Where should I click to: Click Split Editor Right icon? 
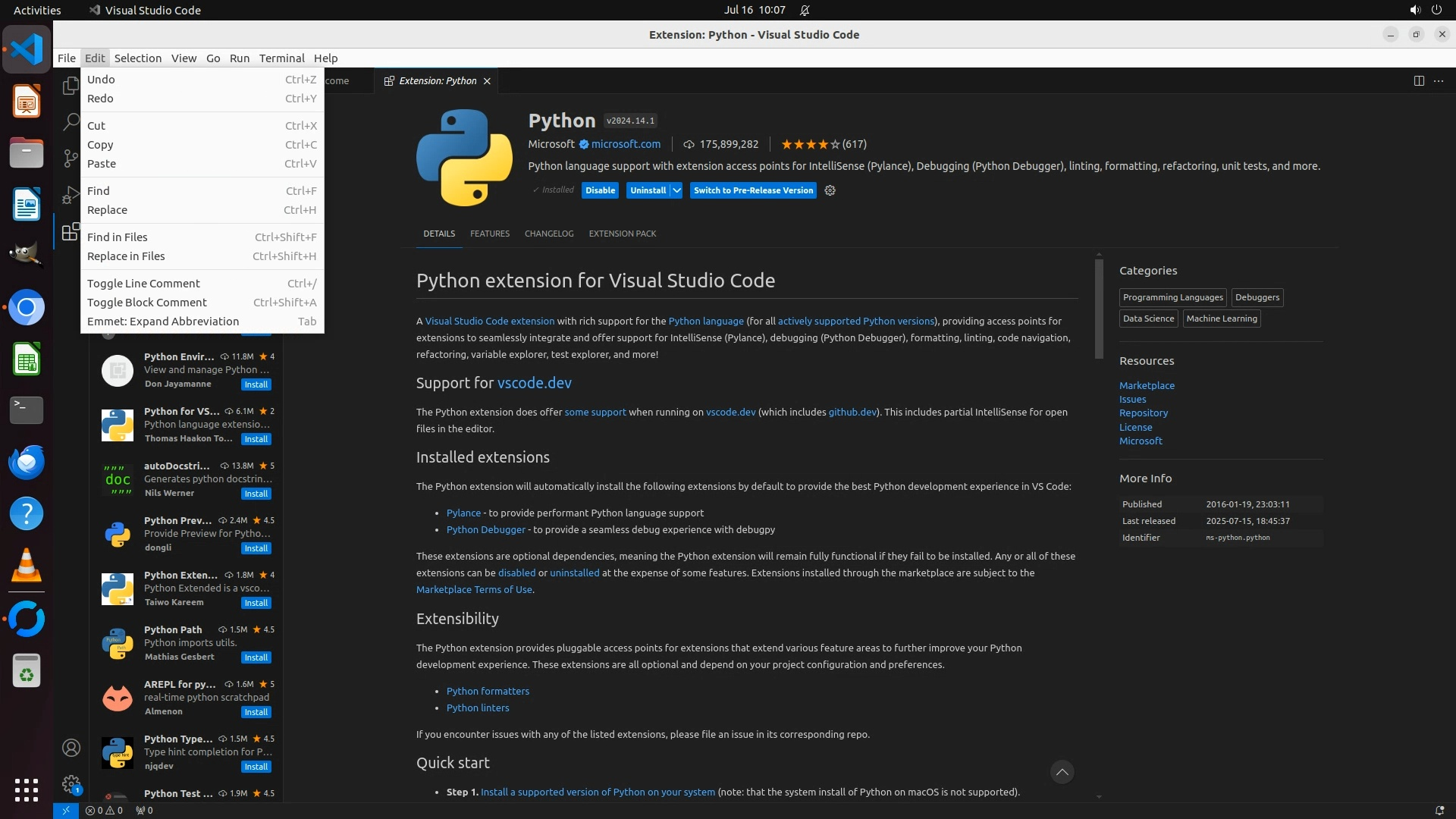click(x=1418, y=80)
